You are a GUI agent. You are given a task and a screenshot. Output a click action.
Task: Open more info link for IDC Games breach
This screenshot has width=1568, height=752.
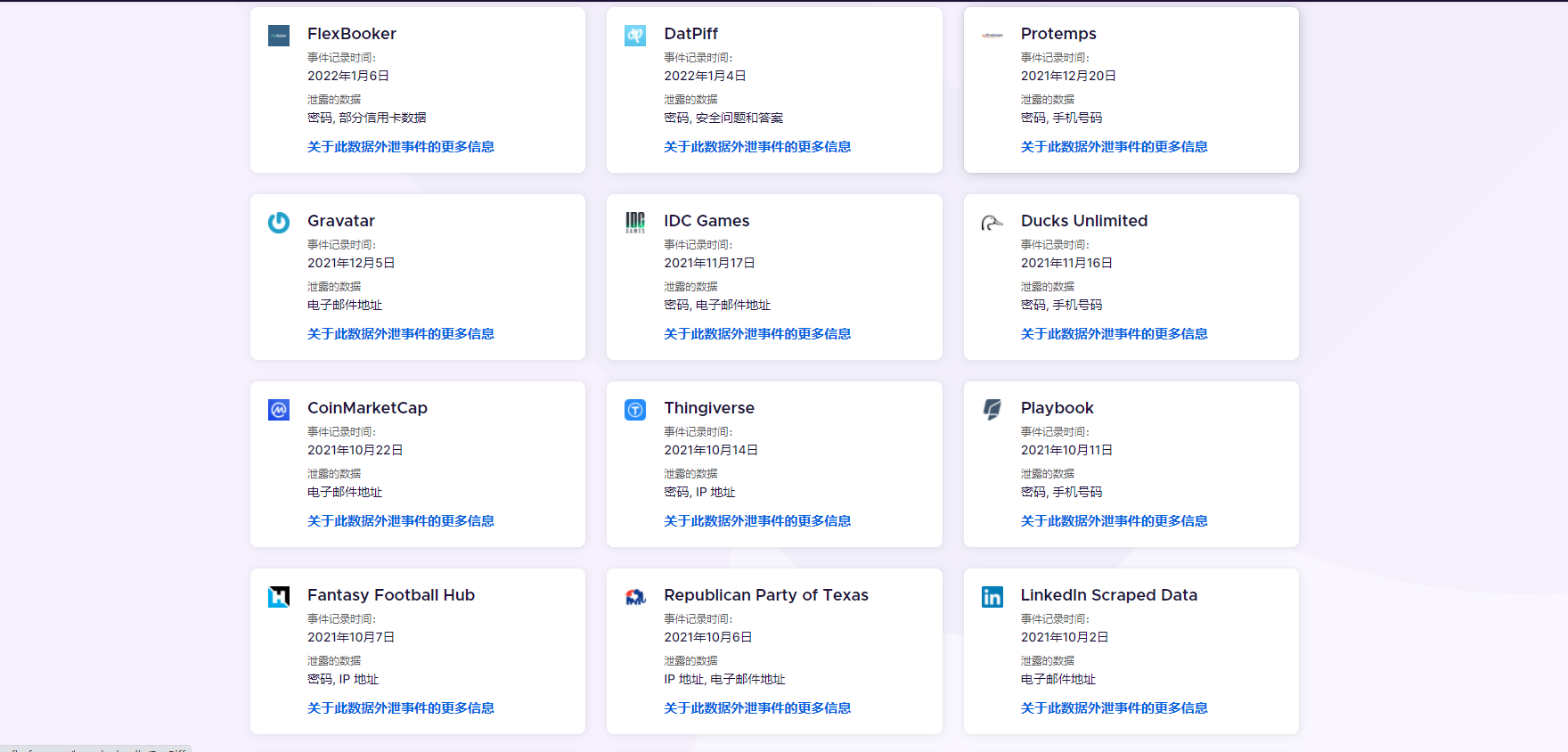click(x=757, y=334)
